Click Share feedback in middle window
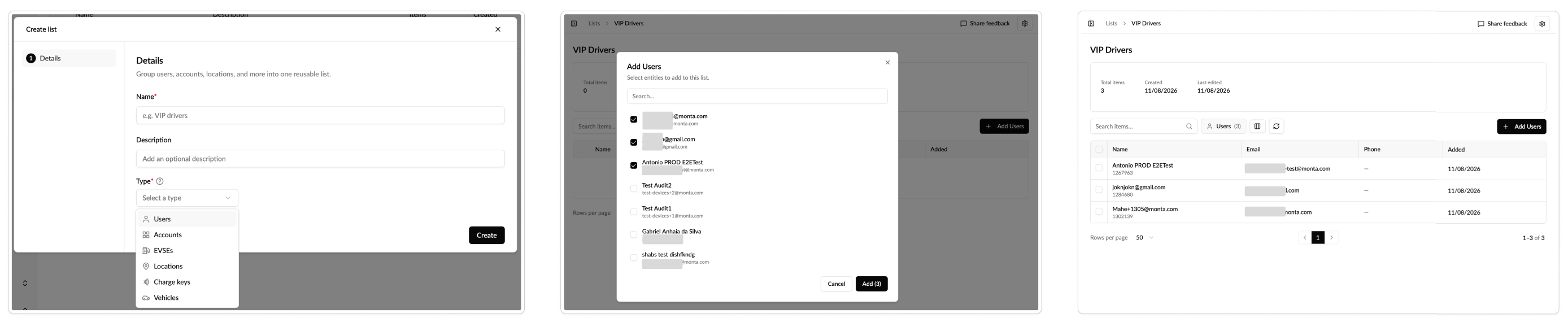 pyautogui.click(x=985, y=24)
